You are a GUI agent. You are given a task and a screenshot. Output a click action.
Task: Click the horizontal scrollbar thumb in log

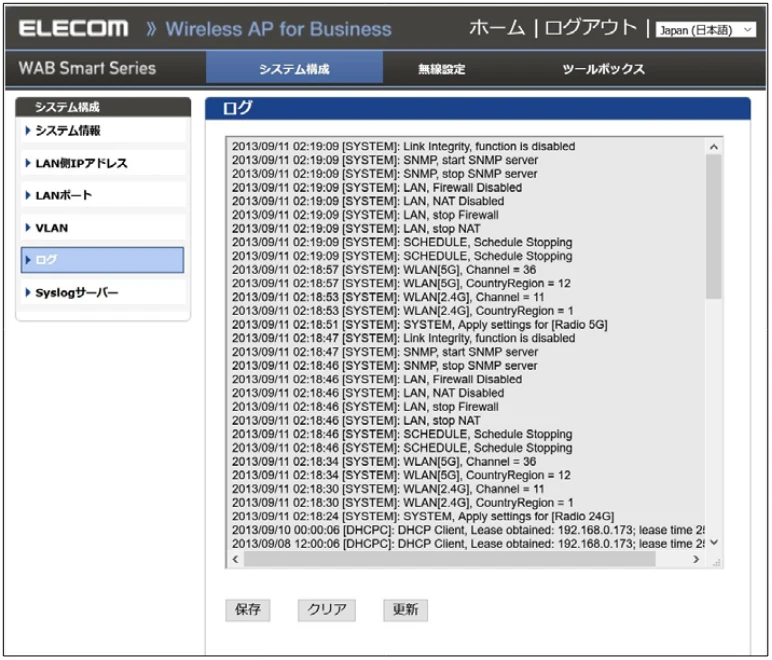pyautogui.click(x=450, y=559)
